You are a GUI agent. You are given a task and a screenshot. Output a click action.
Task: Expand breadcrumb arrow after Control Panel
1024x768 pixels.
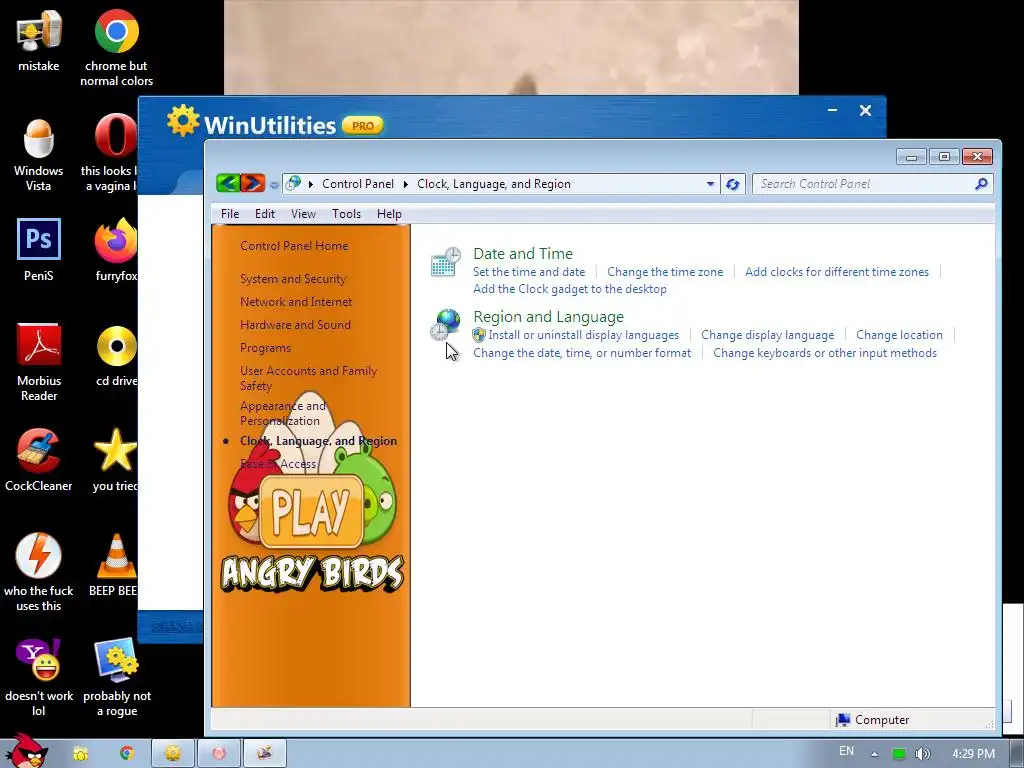pos(406,184)
